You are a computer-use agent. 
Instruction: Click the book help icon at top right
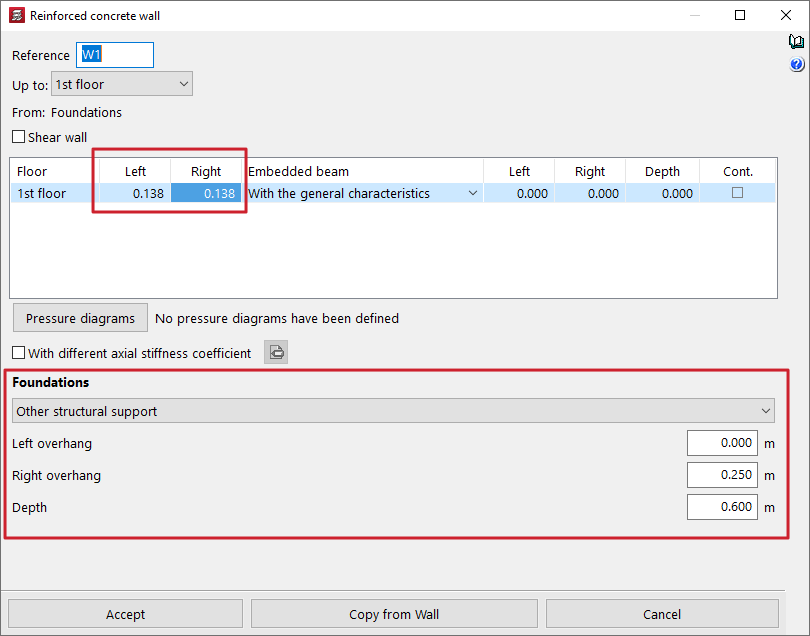(796, 42)
